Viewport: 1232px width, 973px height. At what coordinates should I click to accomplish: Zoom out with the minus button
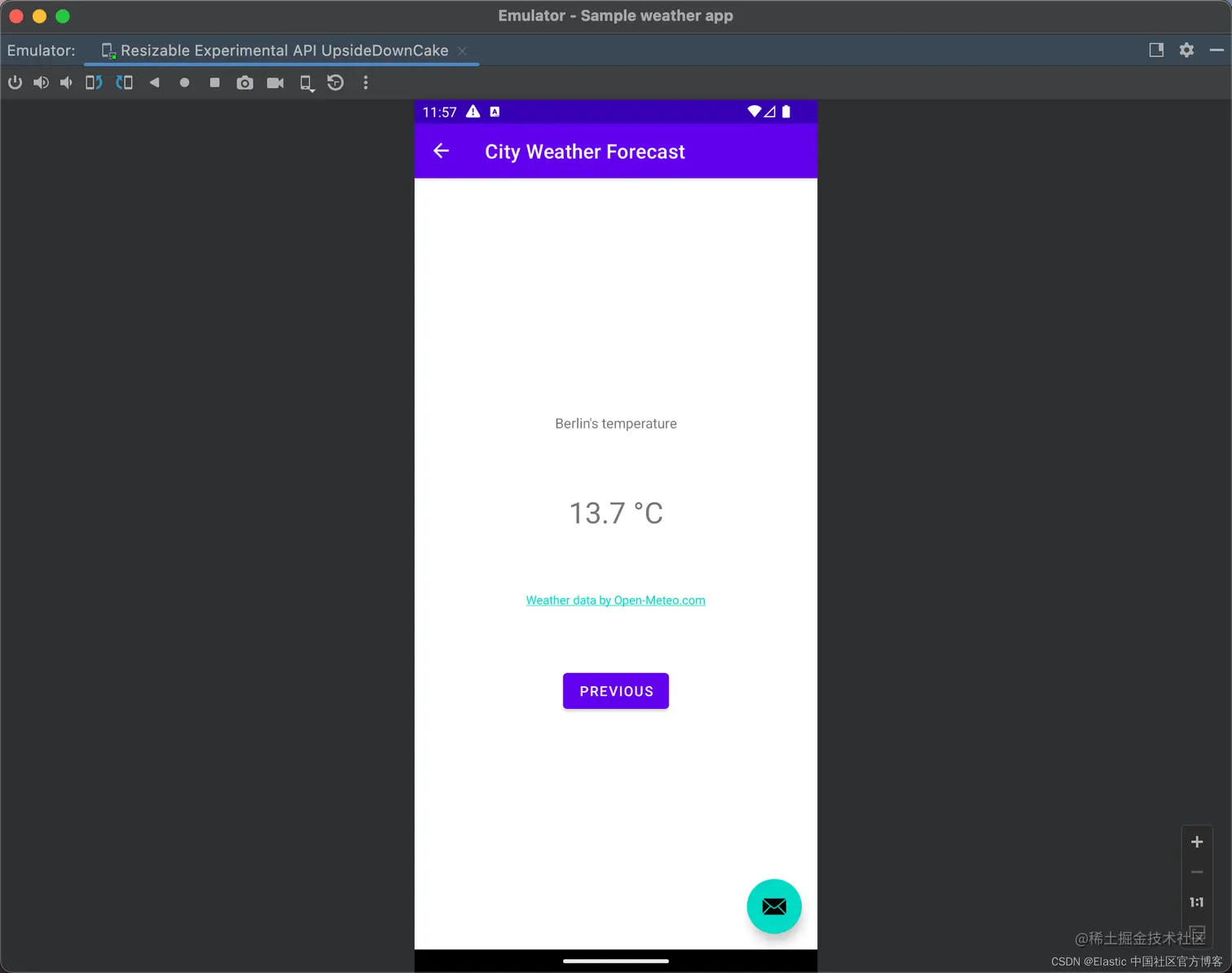click(1197, 872)
